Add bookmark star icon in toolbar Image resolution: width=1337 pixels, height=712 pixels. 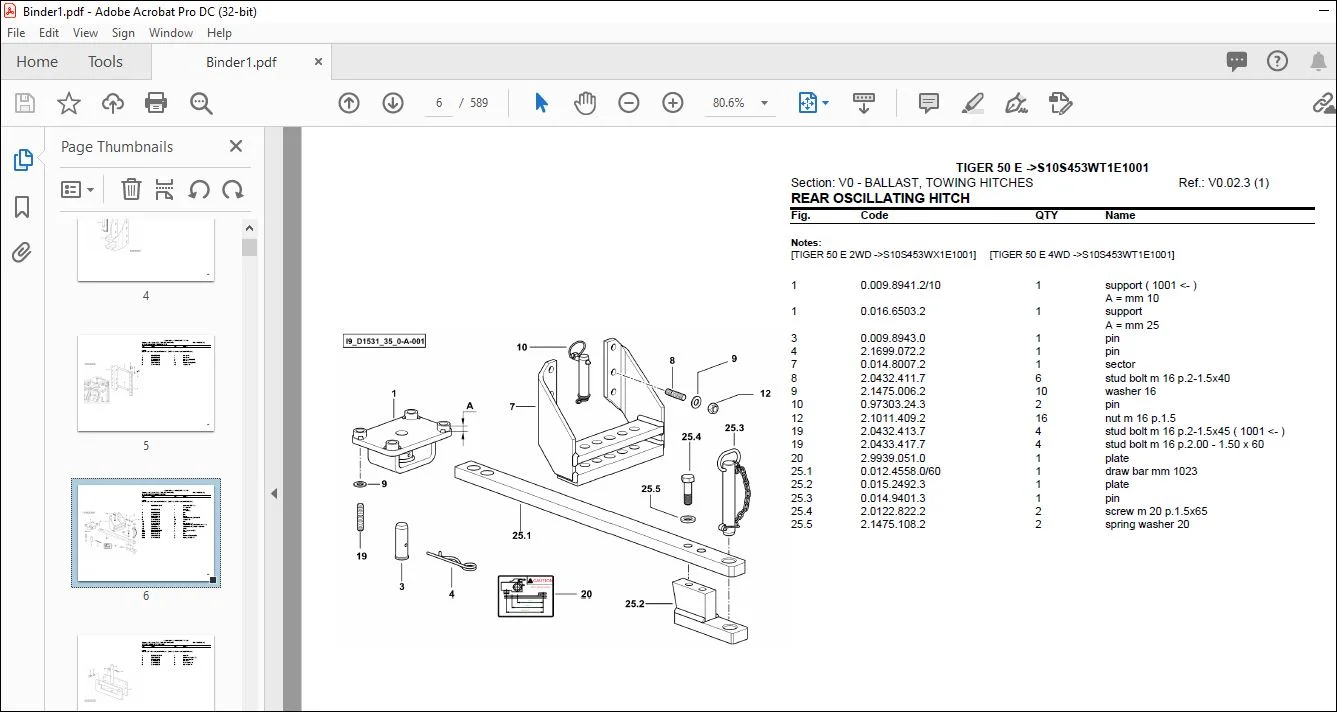69,103
